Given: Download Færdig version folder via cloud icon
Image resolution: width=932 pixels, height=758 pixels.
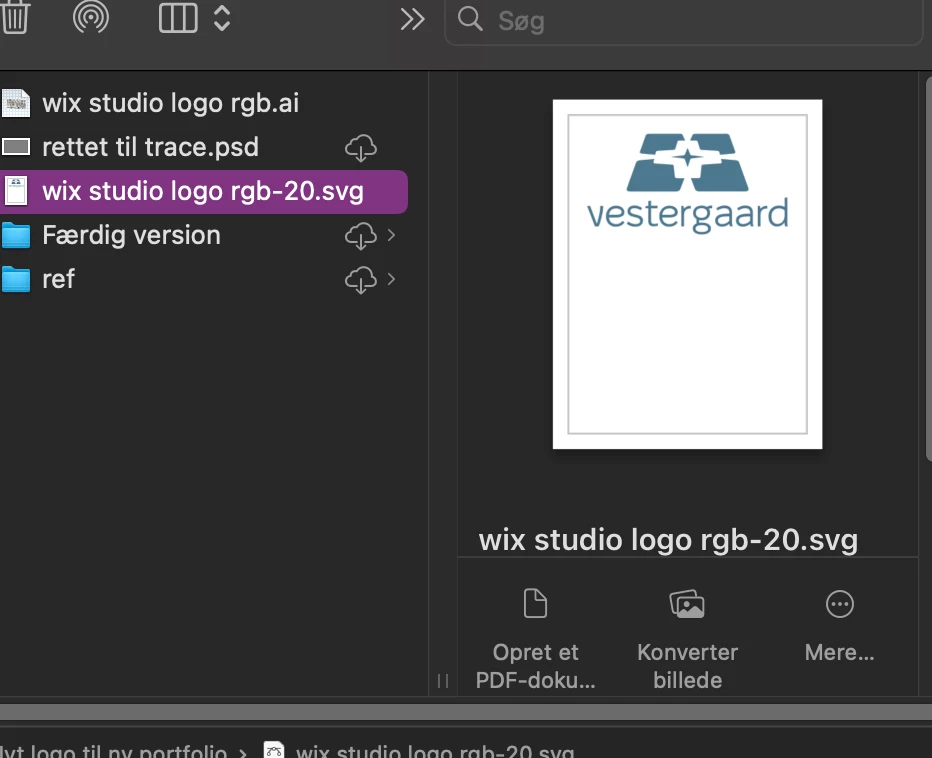Looking at the screenshot, I should (x=361, y=236).
